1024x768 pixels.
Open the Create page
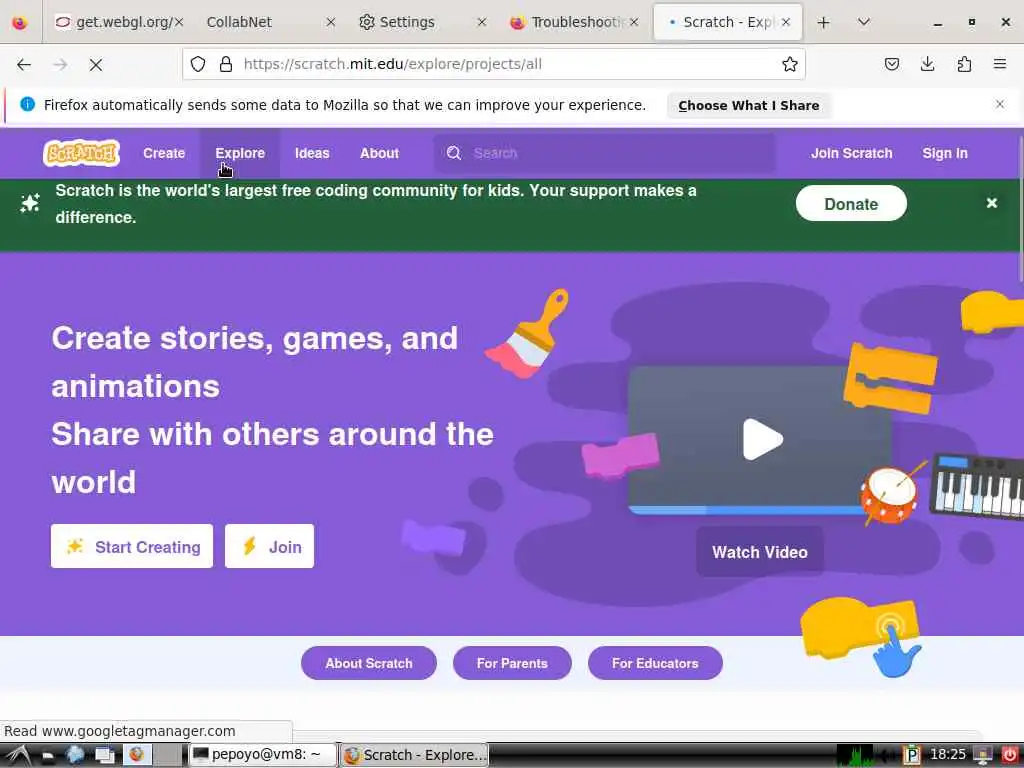click(x=164, y=153)
